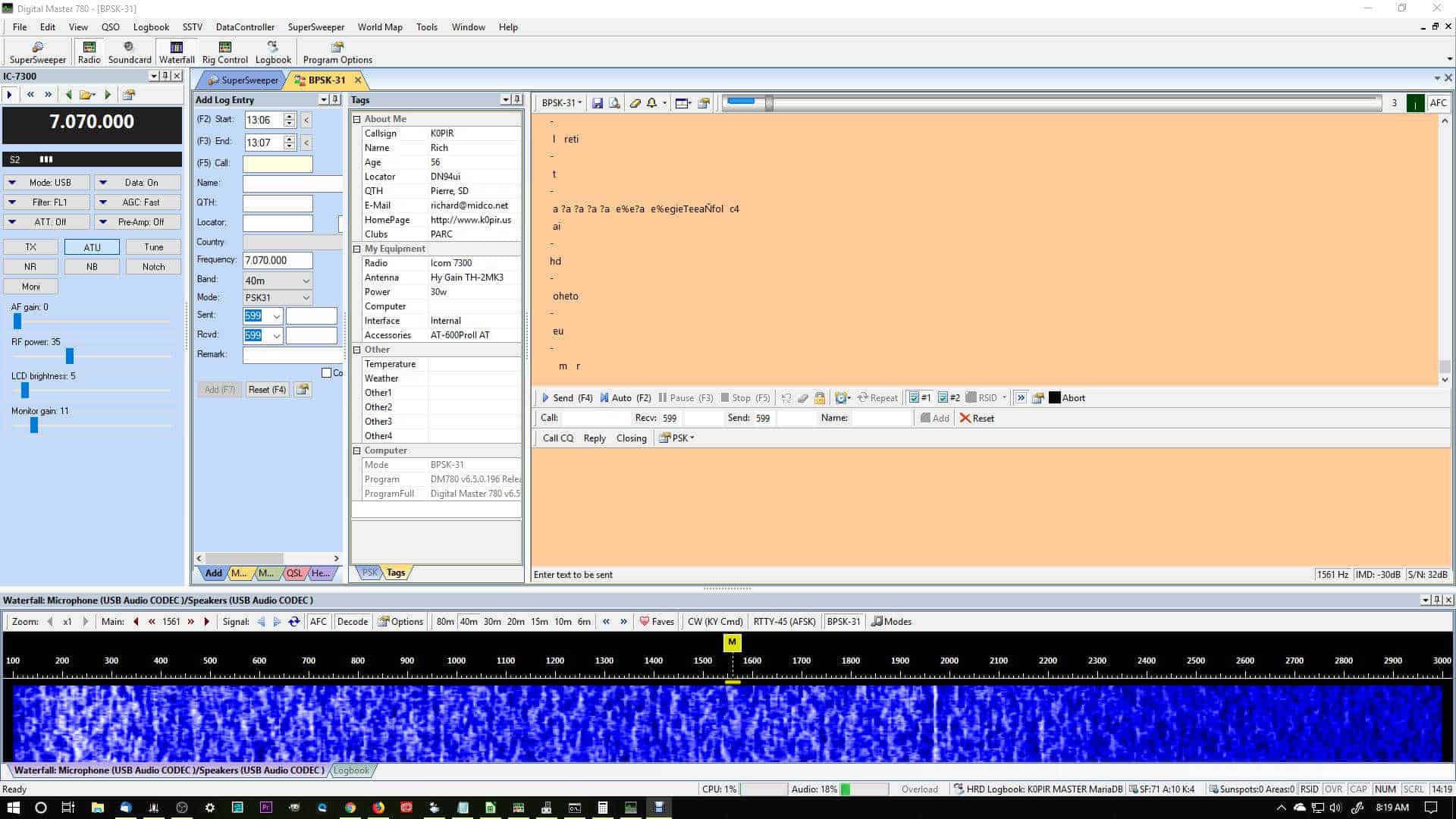Click the Call CQ button
1456x819 pixels.
click(x=557, y=438)
